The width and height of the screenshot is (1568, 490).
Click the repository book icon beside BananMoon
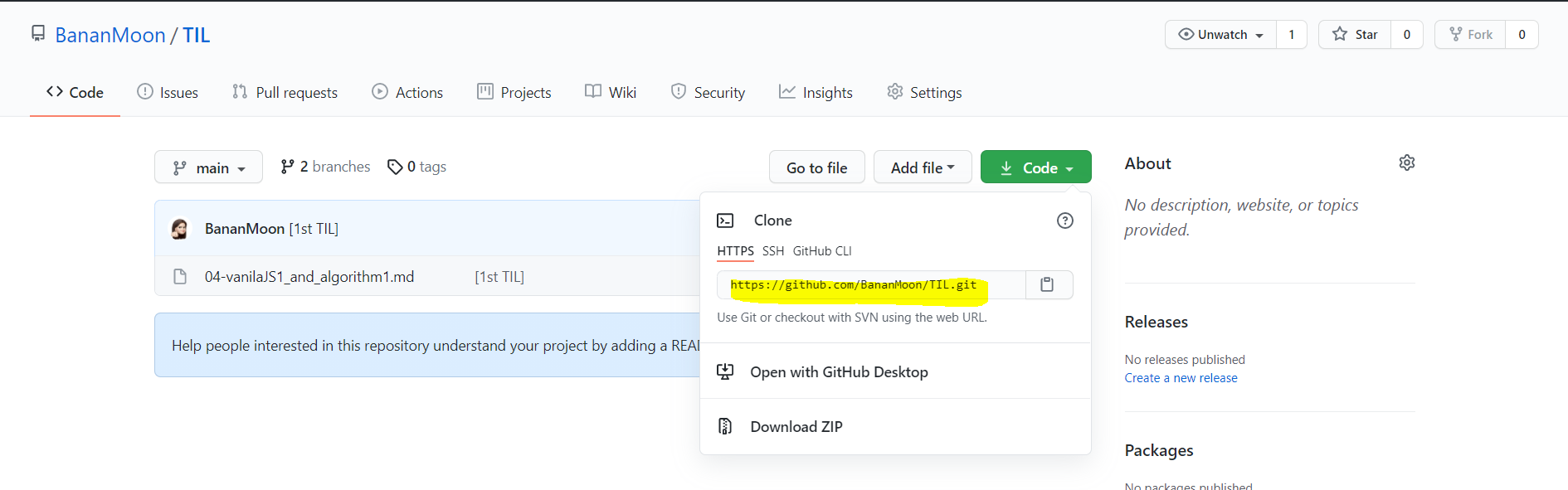[x=38, y=33]
